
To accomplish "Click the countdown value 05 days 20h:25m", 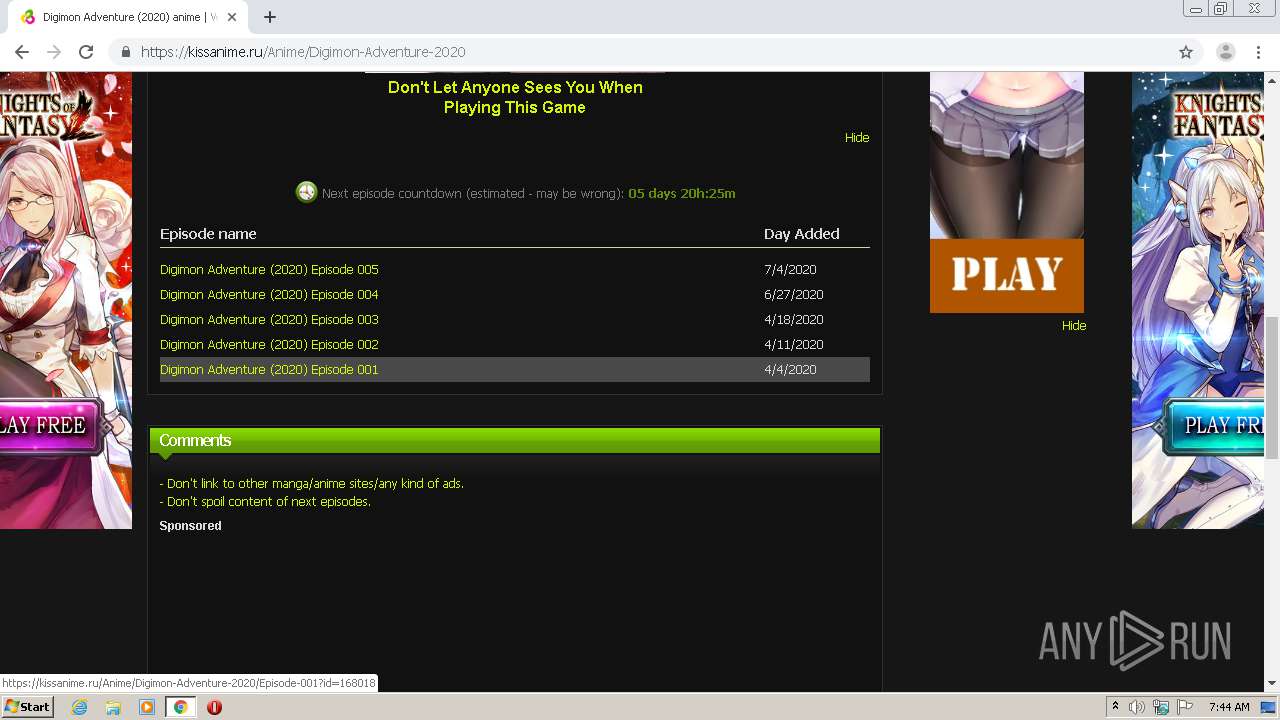I will tap(682, 193).
